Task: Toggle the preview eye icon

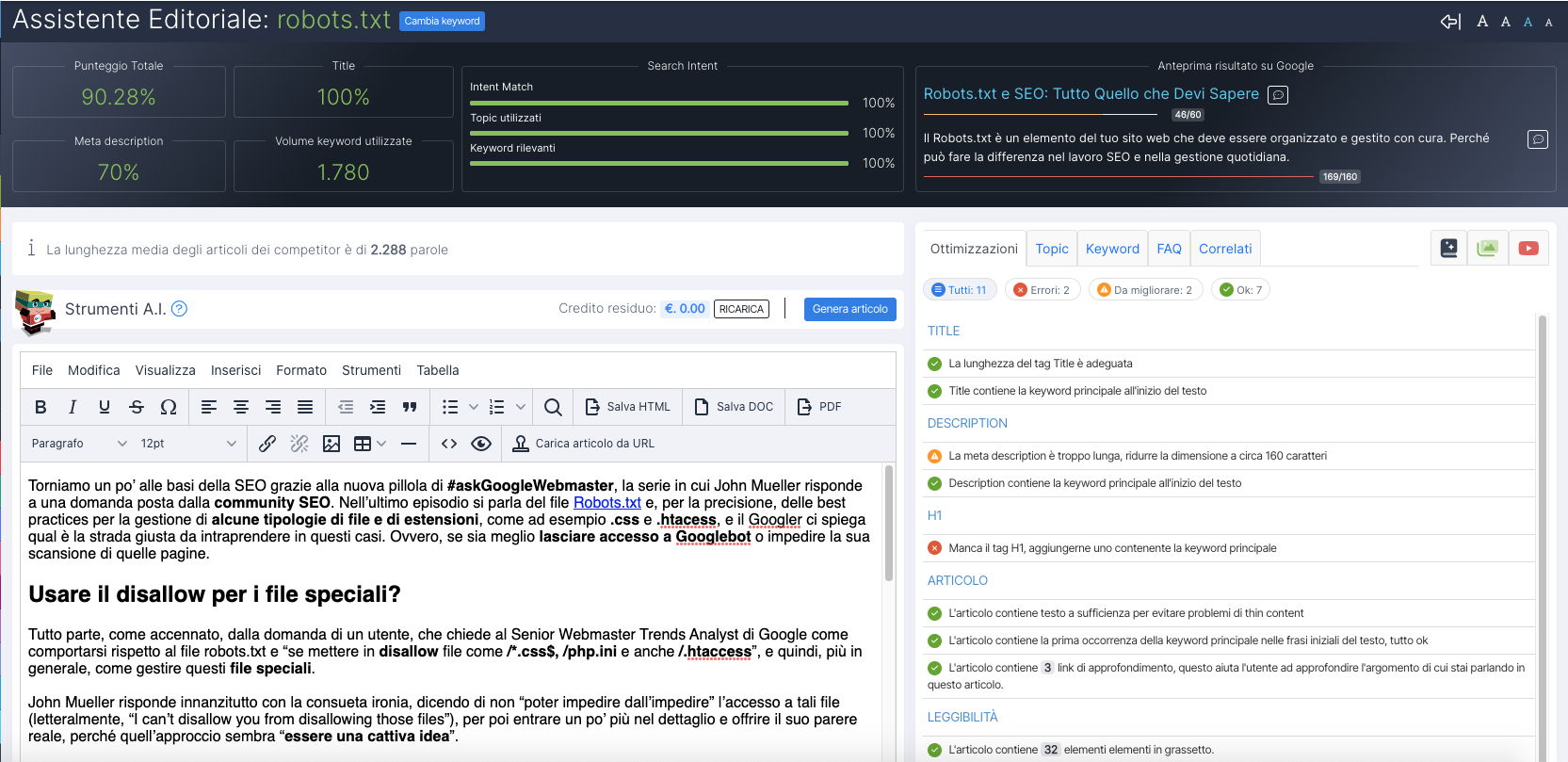Action: [x=481, y=444]
